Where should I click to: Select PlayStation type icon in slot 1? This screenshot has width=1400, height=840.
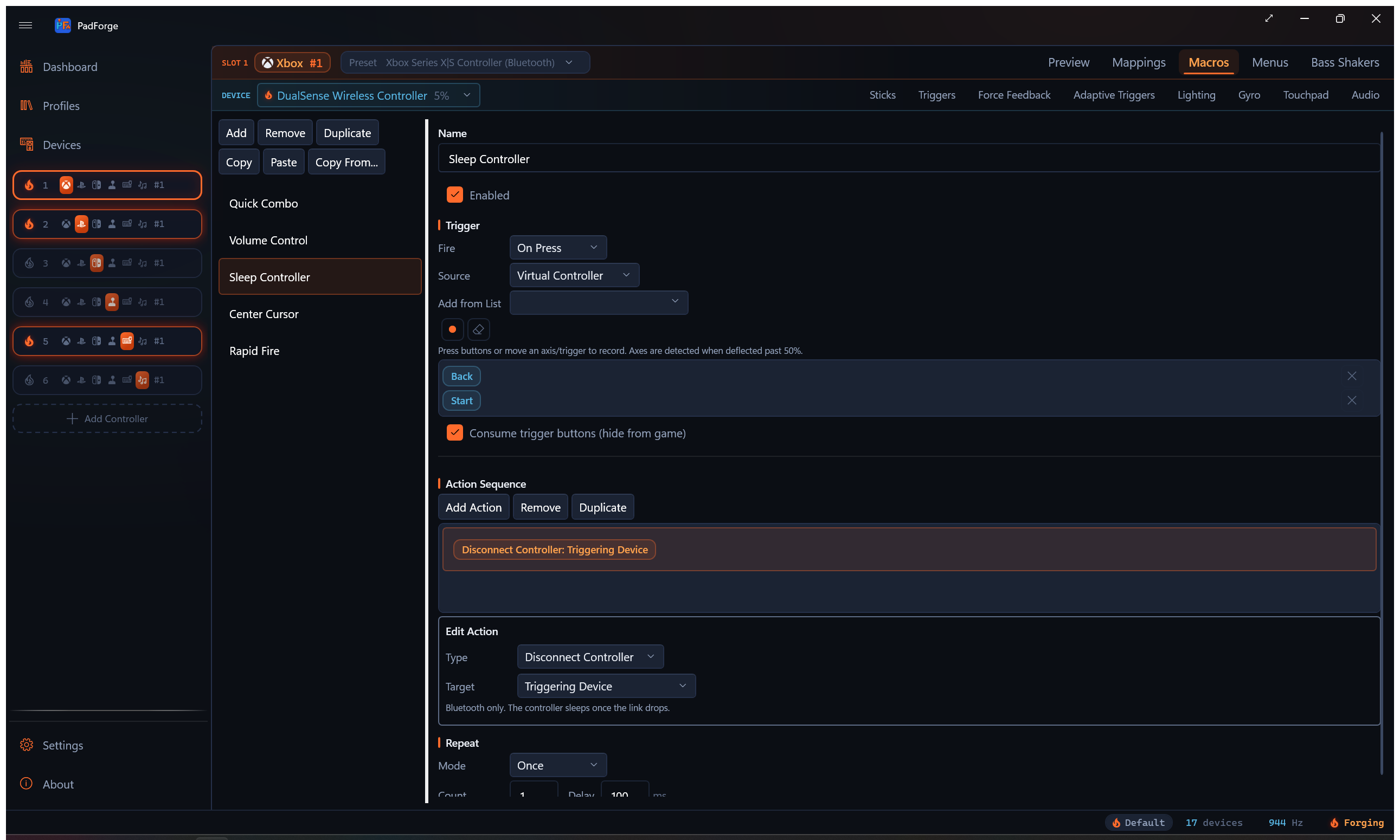pos(81,185)
